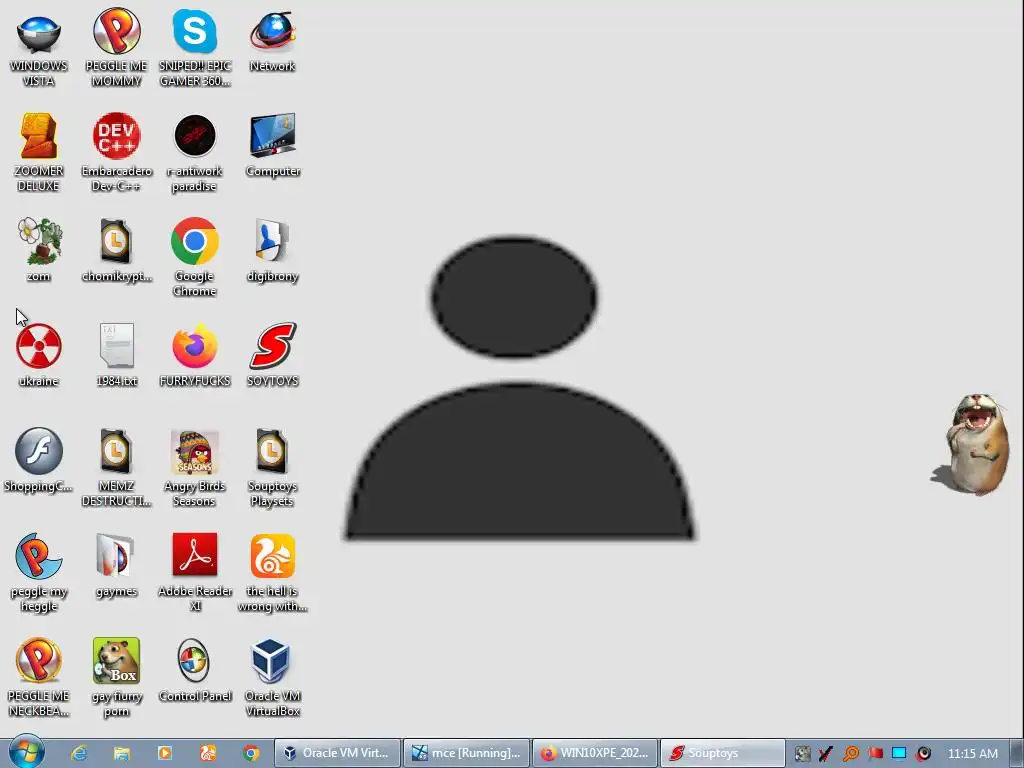The height and width of the screenshot is (768, 1024).
Task: Open Windows Media Player quick launch icon
Action: pos(165,753)
